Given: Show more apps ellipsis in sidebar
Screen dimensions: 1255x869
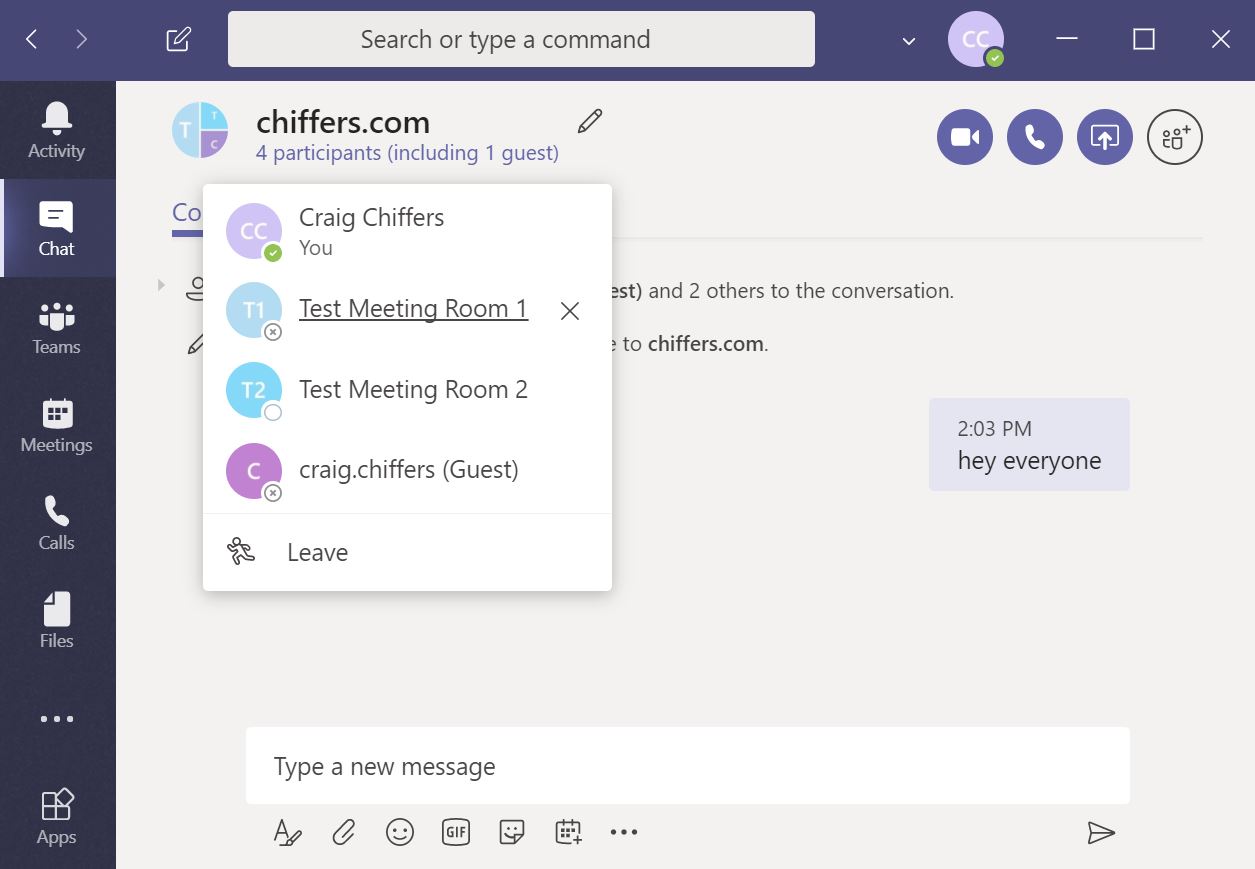Looking at the screenshot, I should click(56, 718).
